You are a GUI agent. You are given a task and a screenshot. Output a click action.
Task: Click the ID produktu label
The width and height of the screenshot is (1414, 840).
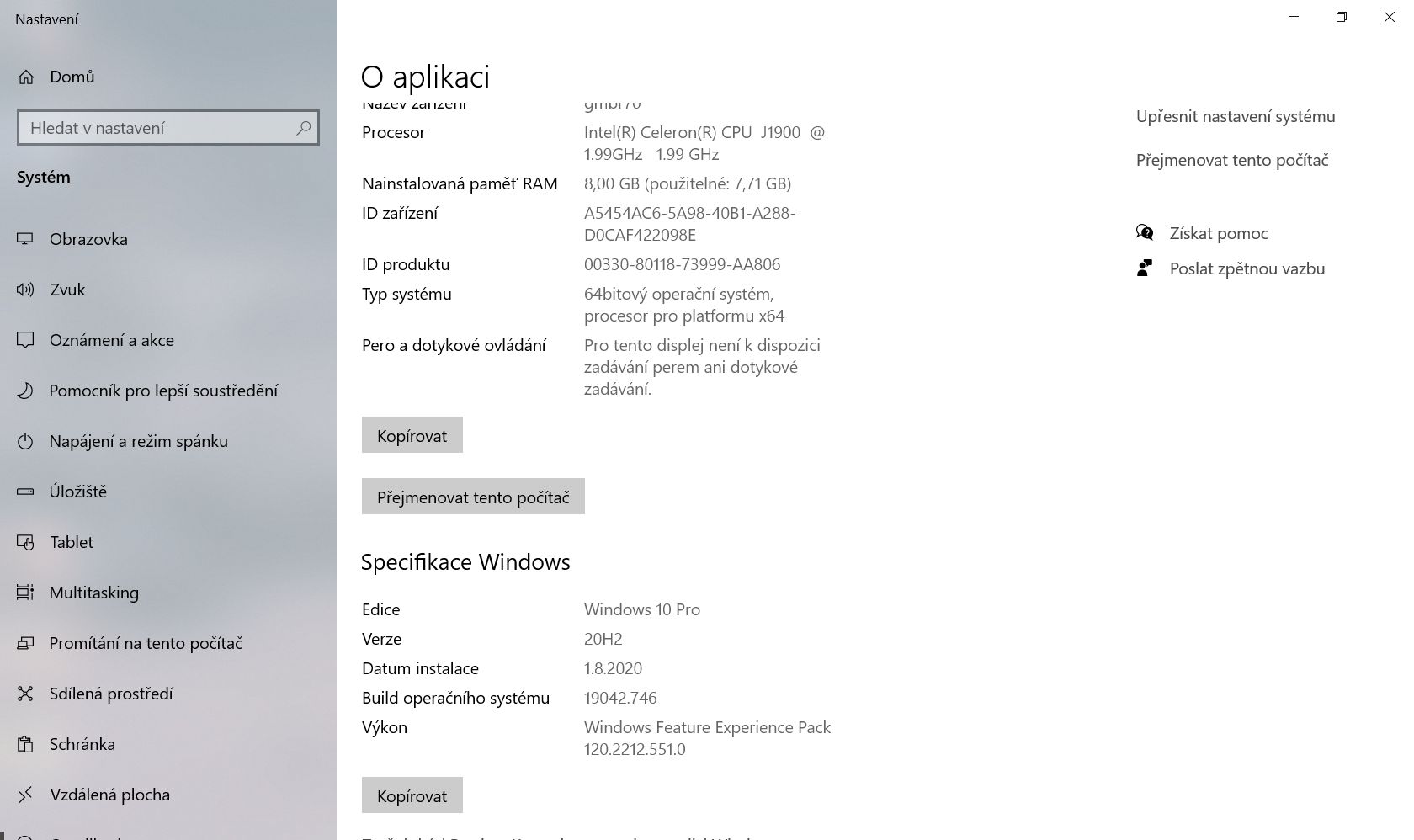(x=406, y=264)
